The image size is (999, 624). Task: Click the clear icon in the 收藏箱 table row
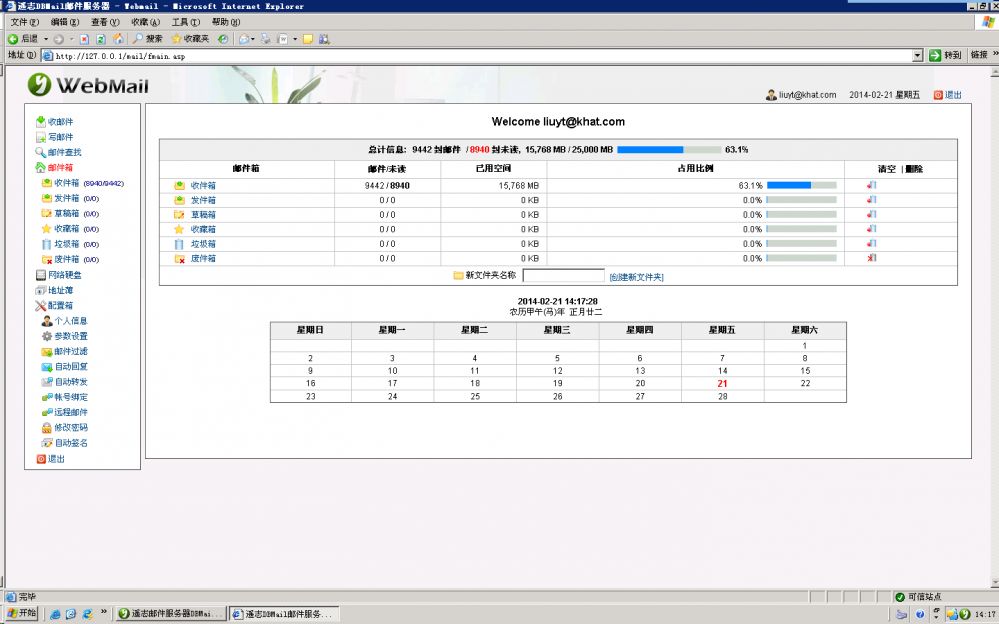[872, 229]
